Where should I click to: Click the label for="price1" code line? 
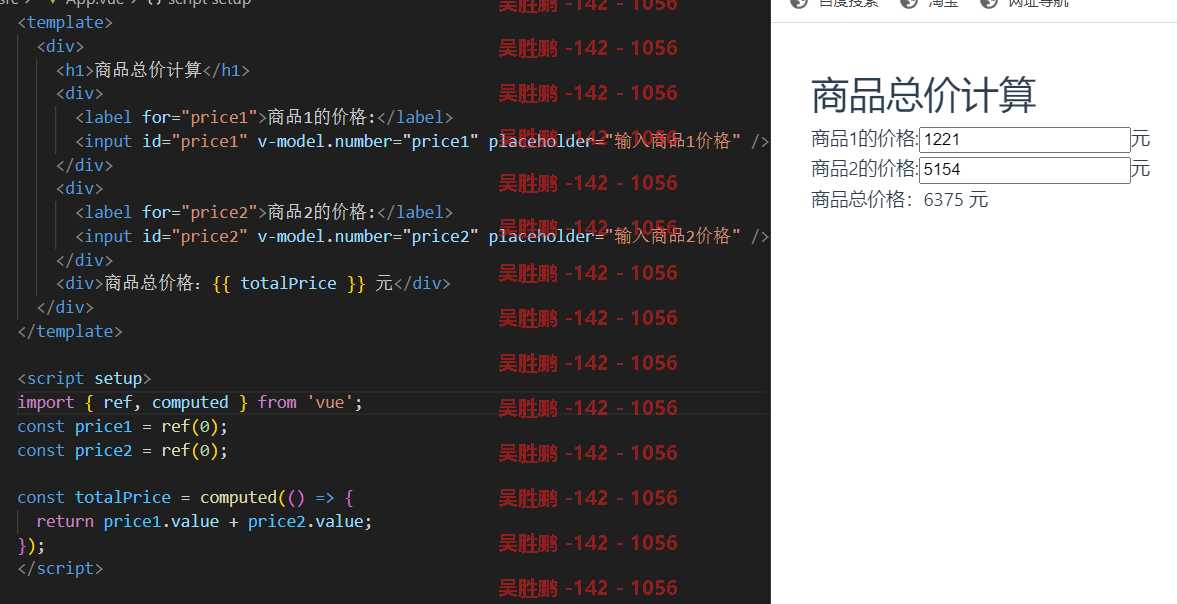(264, 117)
